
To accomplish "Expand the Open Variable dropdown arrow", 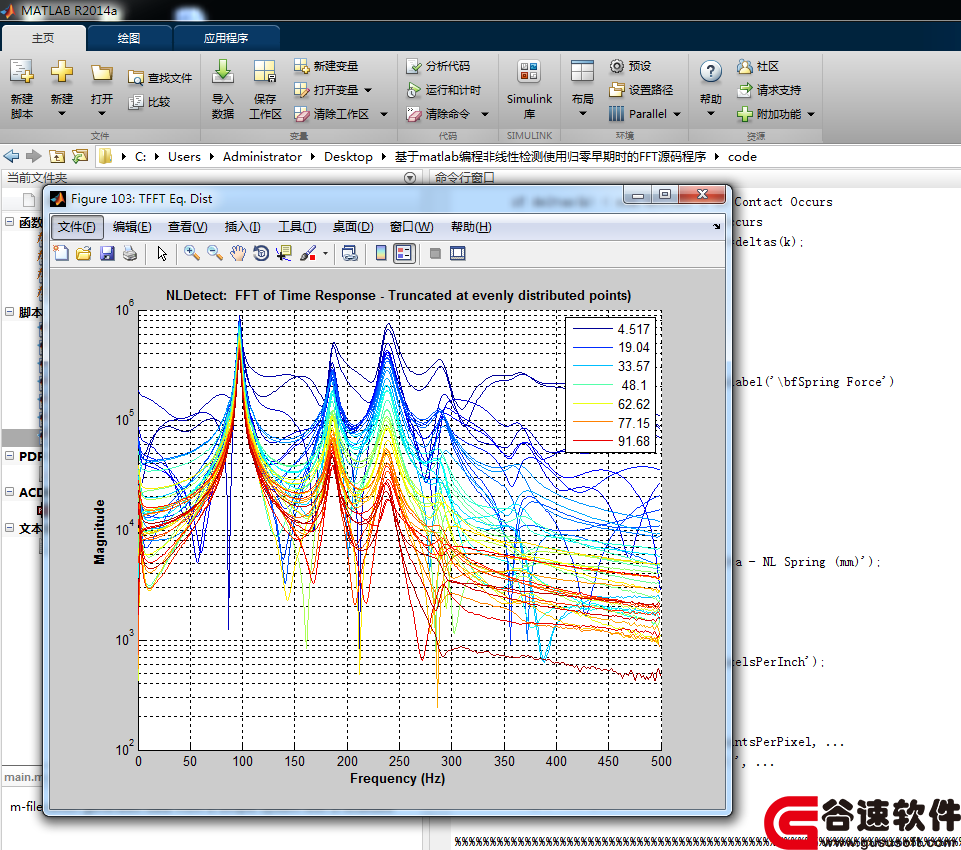I will coord(368,90).
